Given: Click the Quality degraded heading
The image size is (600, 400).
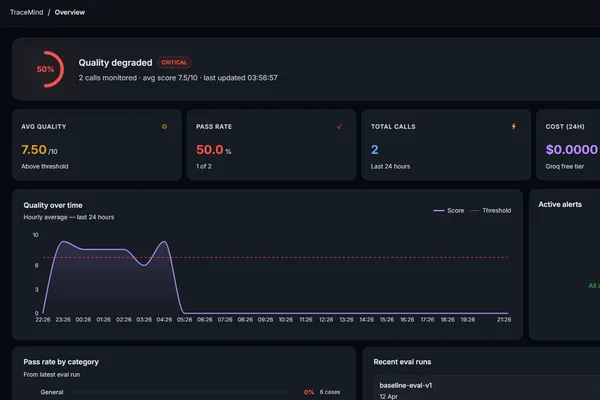Looking at the screenshot, I should [x=115, y=62].
